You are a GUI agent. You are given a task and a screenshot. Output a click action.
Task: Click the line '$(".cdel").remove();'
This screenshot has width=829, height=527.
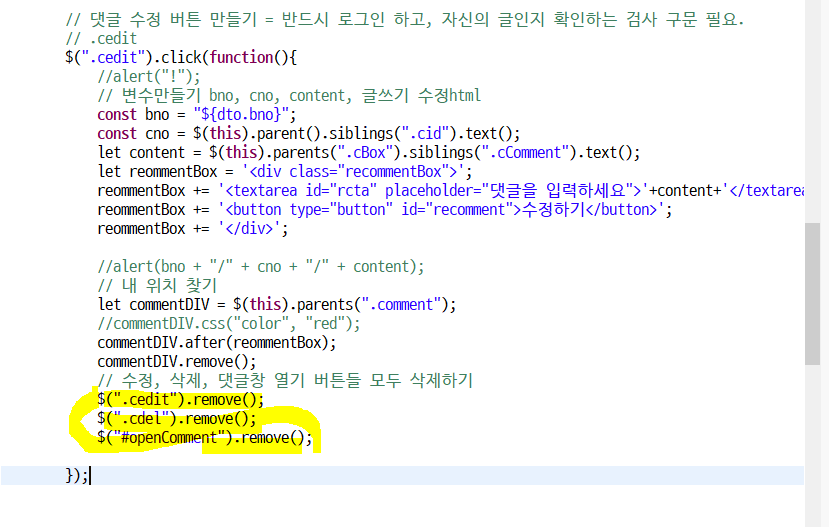click(177, 419)
